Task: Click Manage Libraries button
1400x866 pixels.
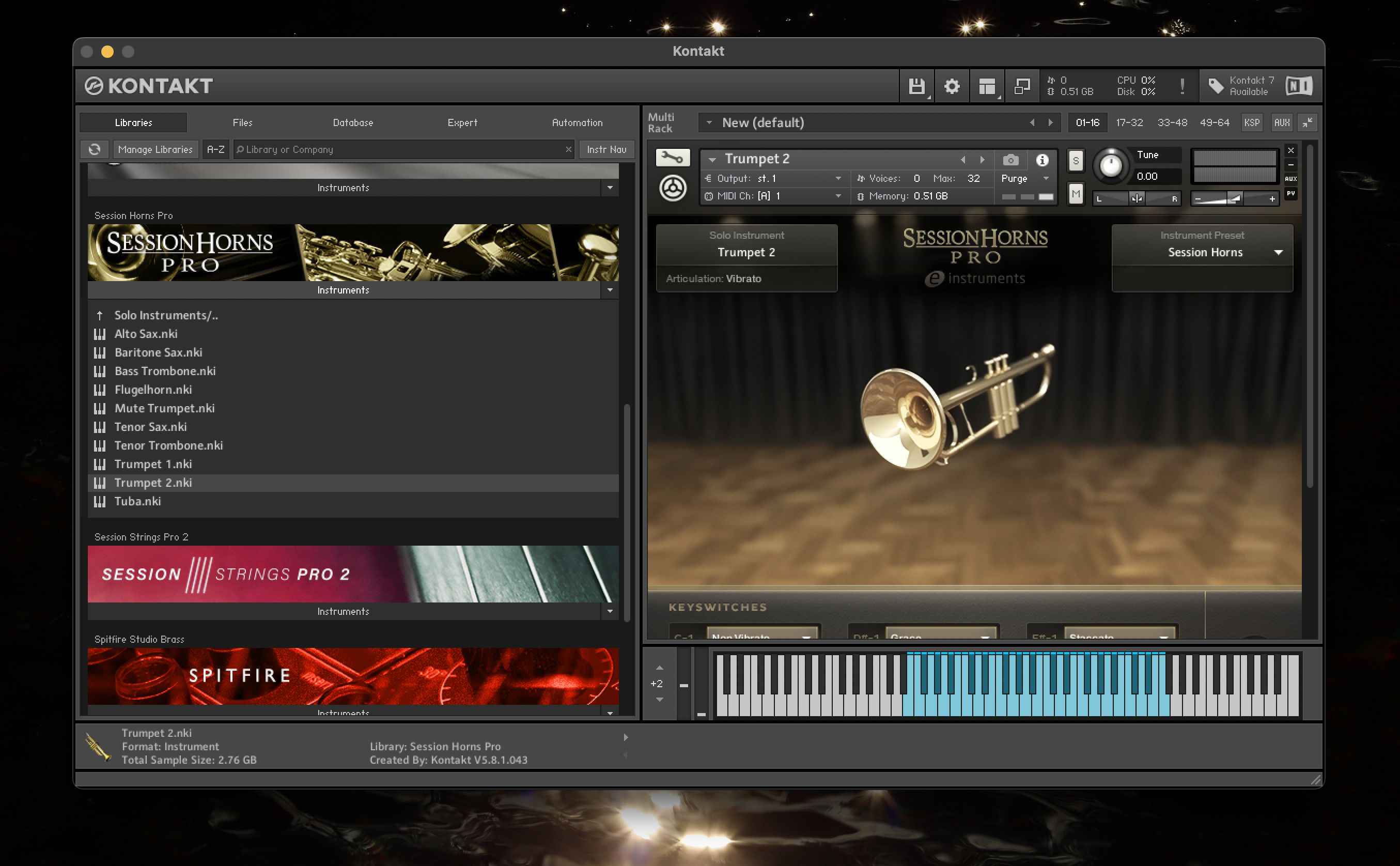Action: point(155,149)
